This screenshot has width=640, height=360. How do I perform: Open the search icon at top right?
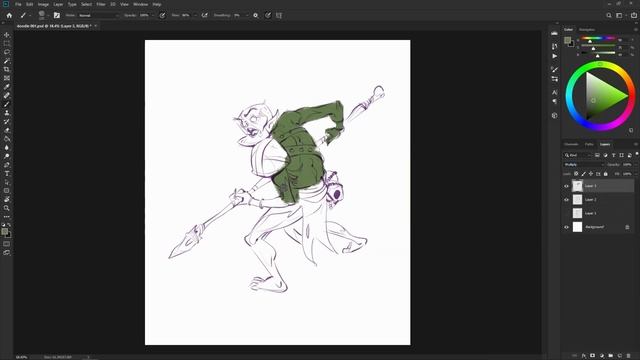pos(609,16)
